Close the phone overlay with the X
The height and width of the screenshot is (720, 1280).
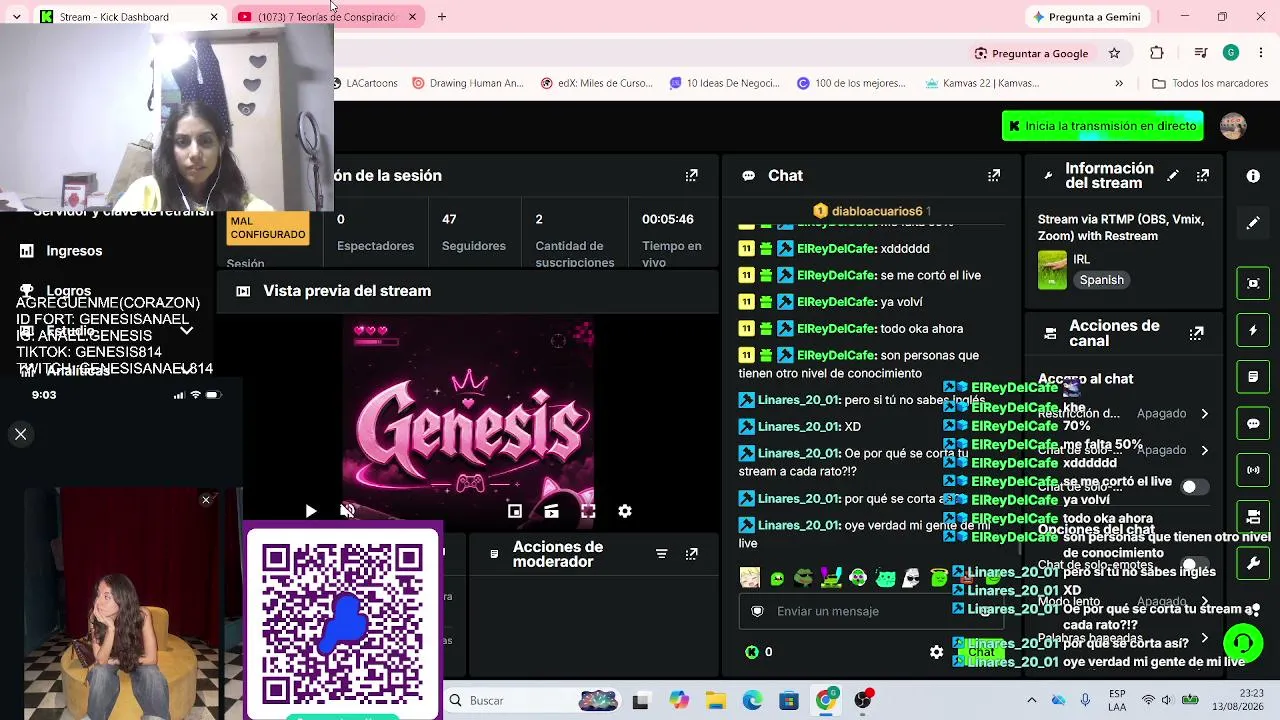(x=20, y=434)
